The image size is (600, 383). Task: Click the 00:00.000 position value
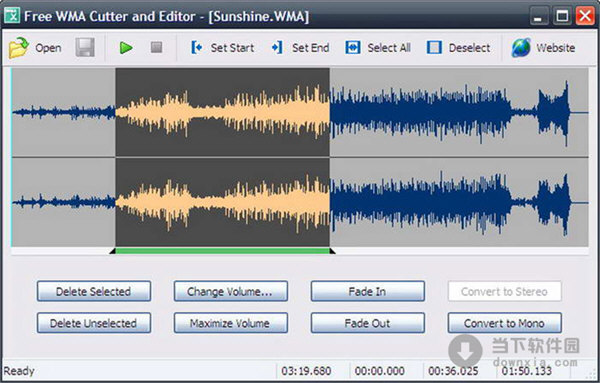pos(380,371)
